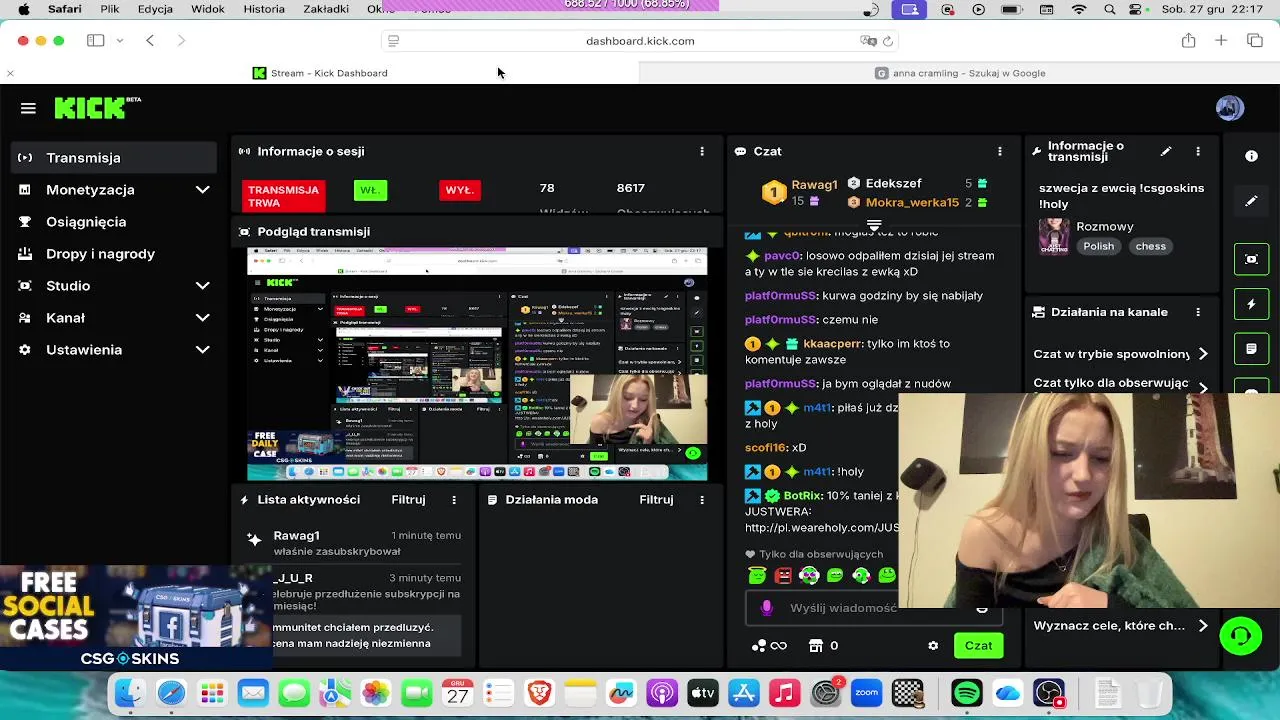Toggle the lightning bolt widget icon
This screenshot has width=1280, height=720.
[x=1251, y=304]
